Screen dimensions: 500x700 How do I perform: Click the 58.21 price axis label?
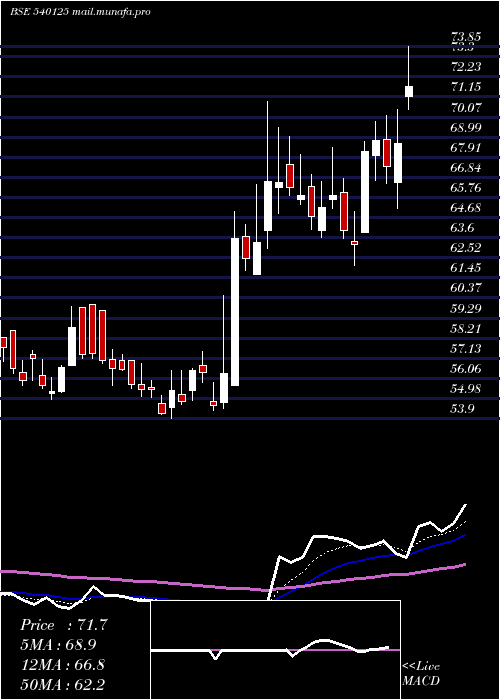(x=467, y=329)
